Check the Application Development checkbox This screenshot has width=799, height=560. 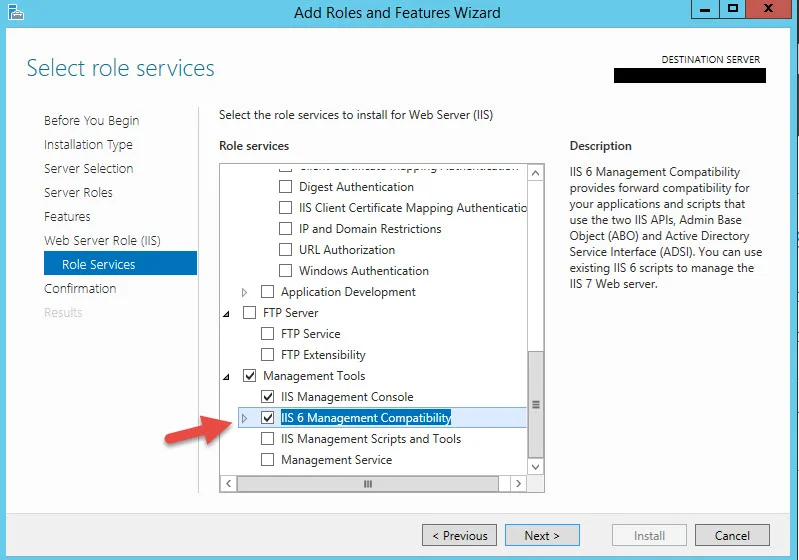pyautogui.click(x=268, y=291)
